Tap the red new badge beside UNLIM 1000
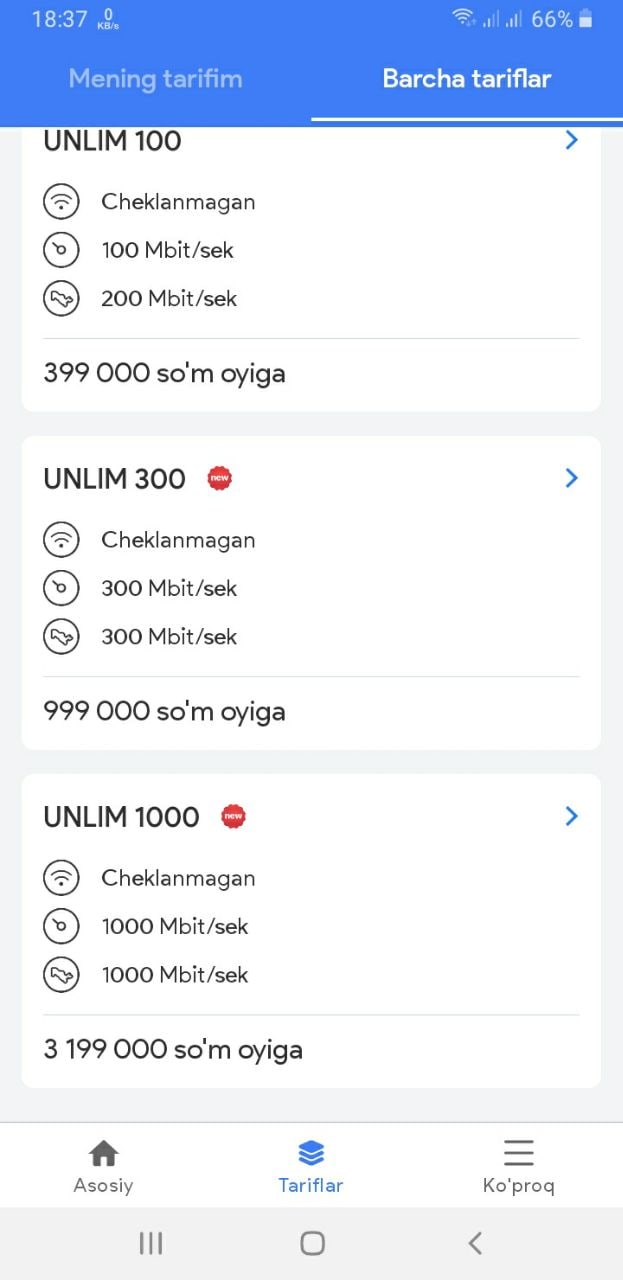The height and width of the screenshot is (1280, 623). pos(233,817)
